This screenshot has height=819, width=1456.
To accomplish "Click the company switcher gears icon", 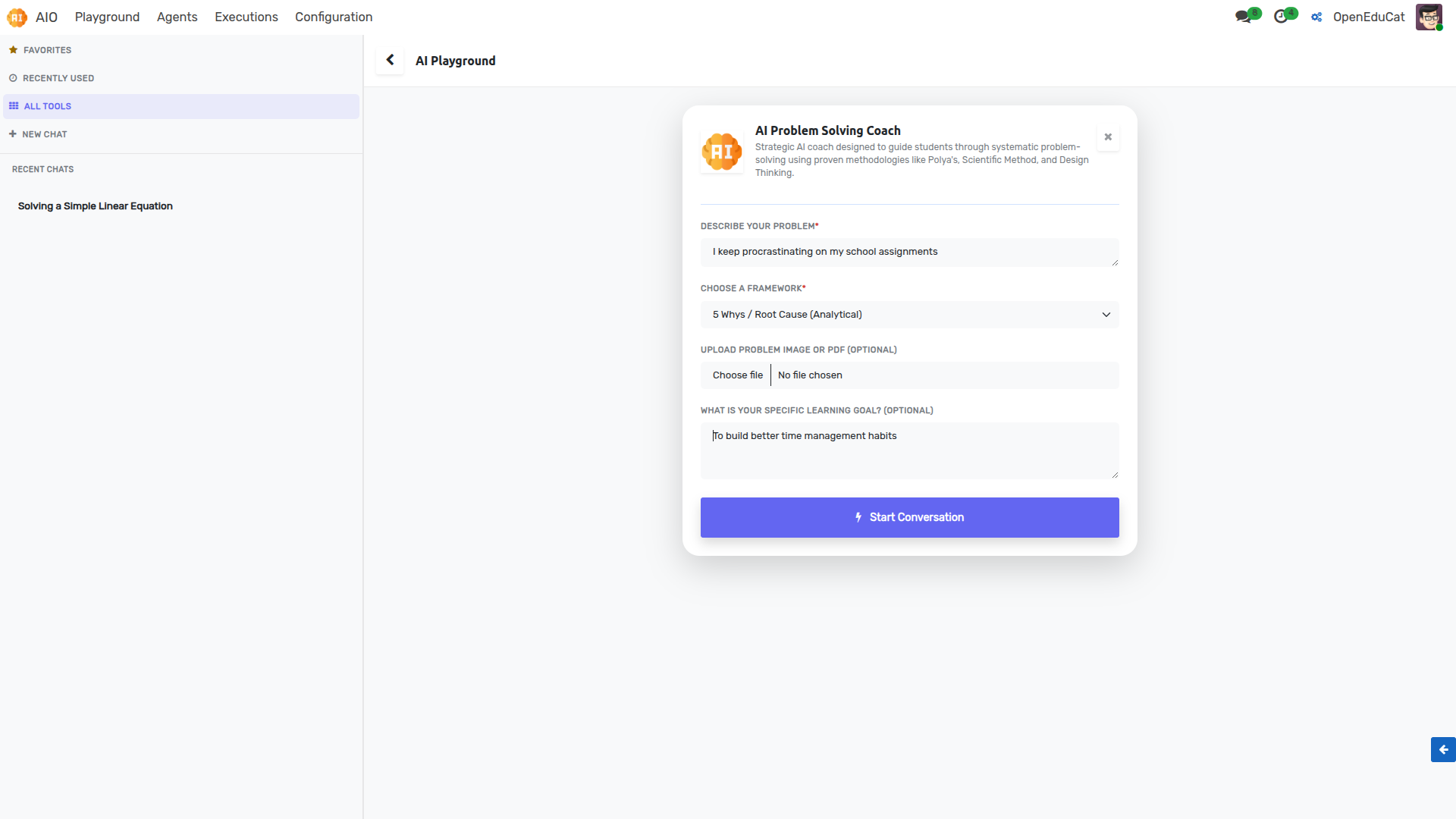I will pyautogui.click(x=1316, y=17).
